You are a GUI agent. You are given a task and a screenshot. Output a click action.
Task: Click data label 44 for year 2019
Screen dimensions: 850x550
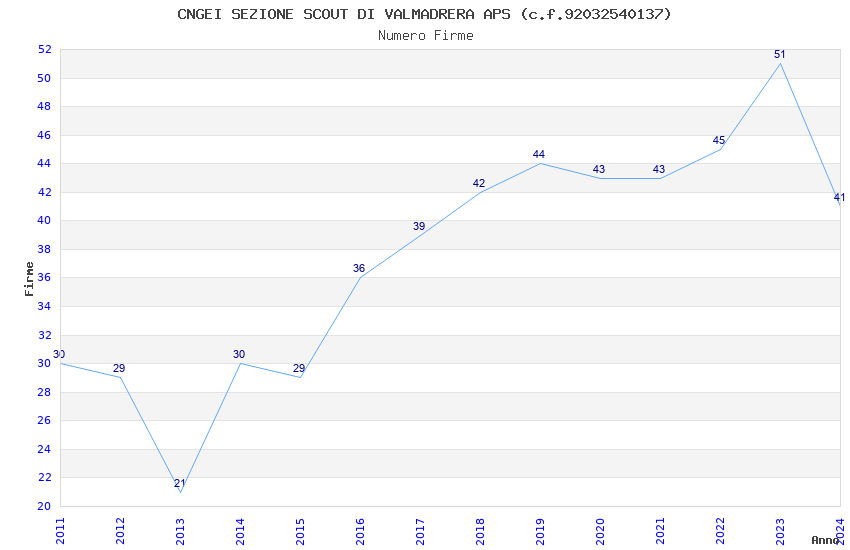point(539,154)
